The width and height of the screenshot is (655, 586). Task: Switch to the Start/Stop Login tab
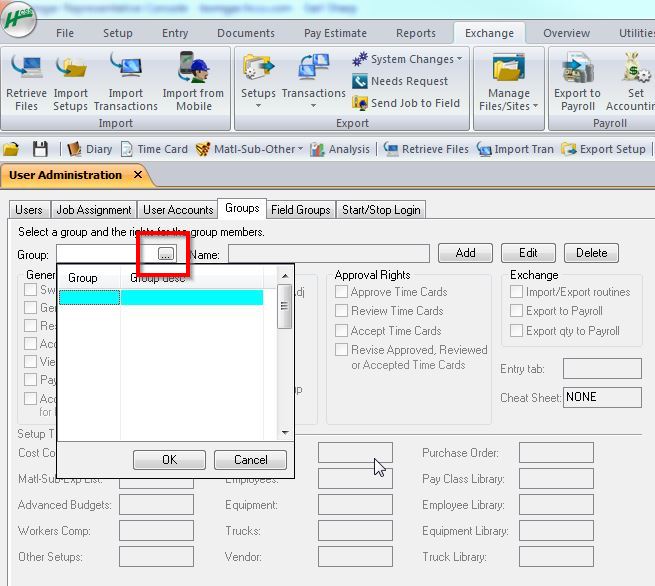point(381,210)
